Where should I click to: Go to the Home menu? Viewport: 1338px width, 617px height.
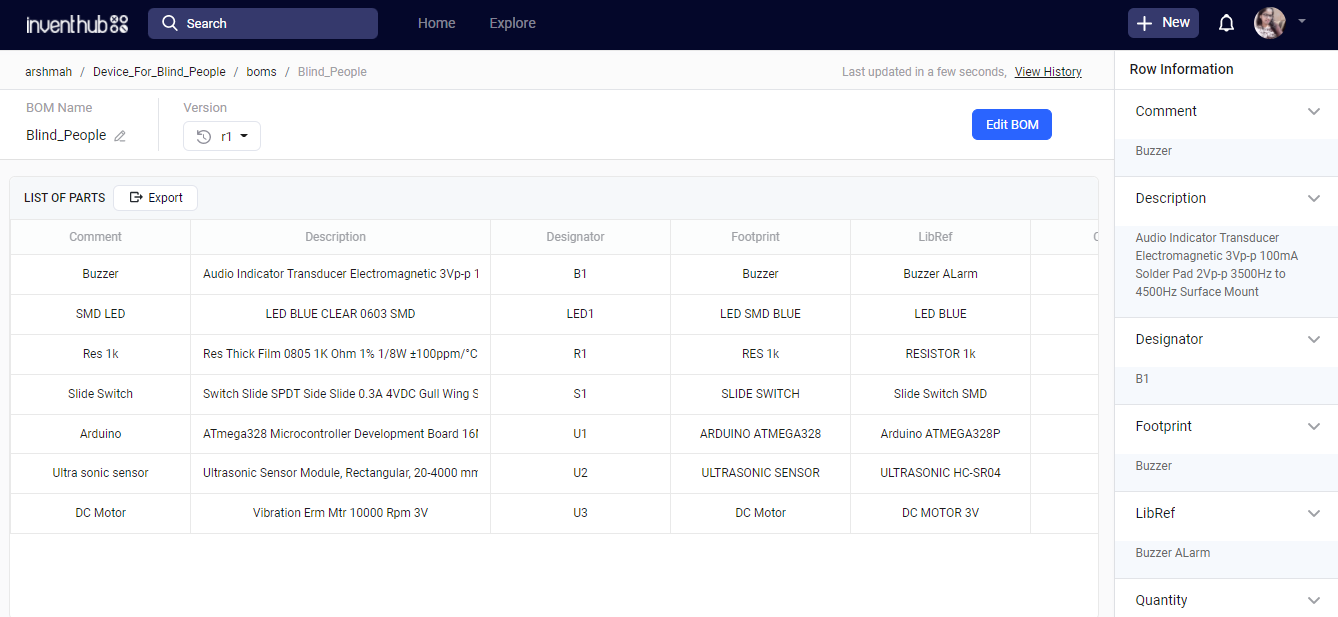click(437, 23)
